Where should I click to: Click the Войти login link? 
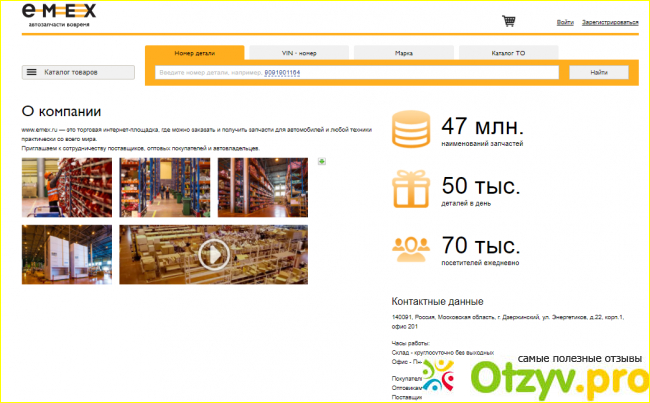(x=565, y=21)
